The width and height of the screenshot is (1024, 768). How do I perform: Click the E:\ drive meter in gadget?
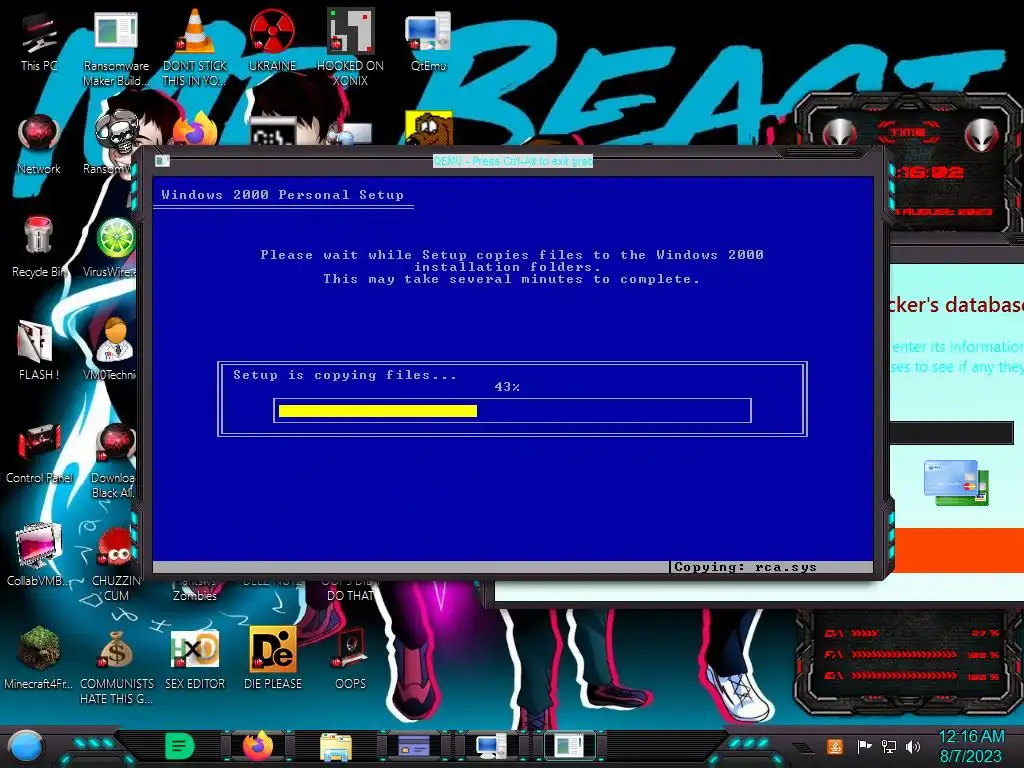click(x=912, y=676)
